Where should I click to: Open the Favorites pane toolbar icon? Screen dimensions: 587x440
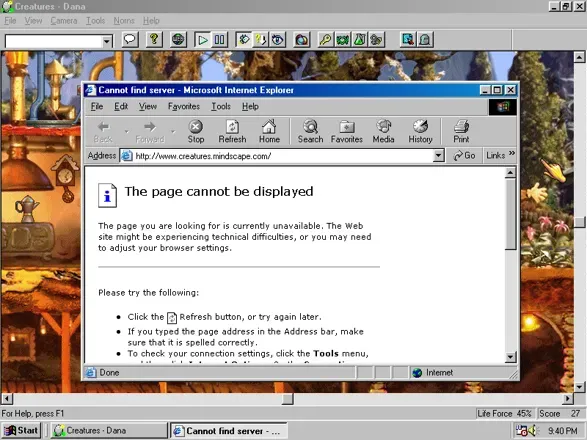pos(347,132)
